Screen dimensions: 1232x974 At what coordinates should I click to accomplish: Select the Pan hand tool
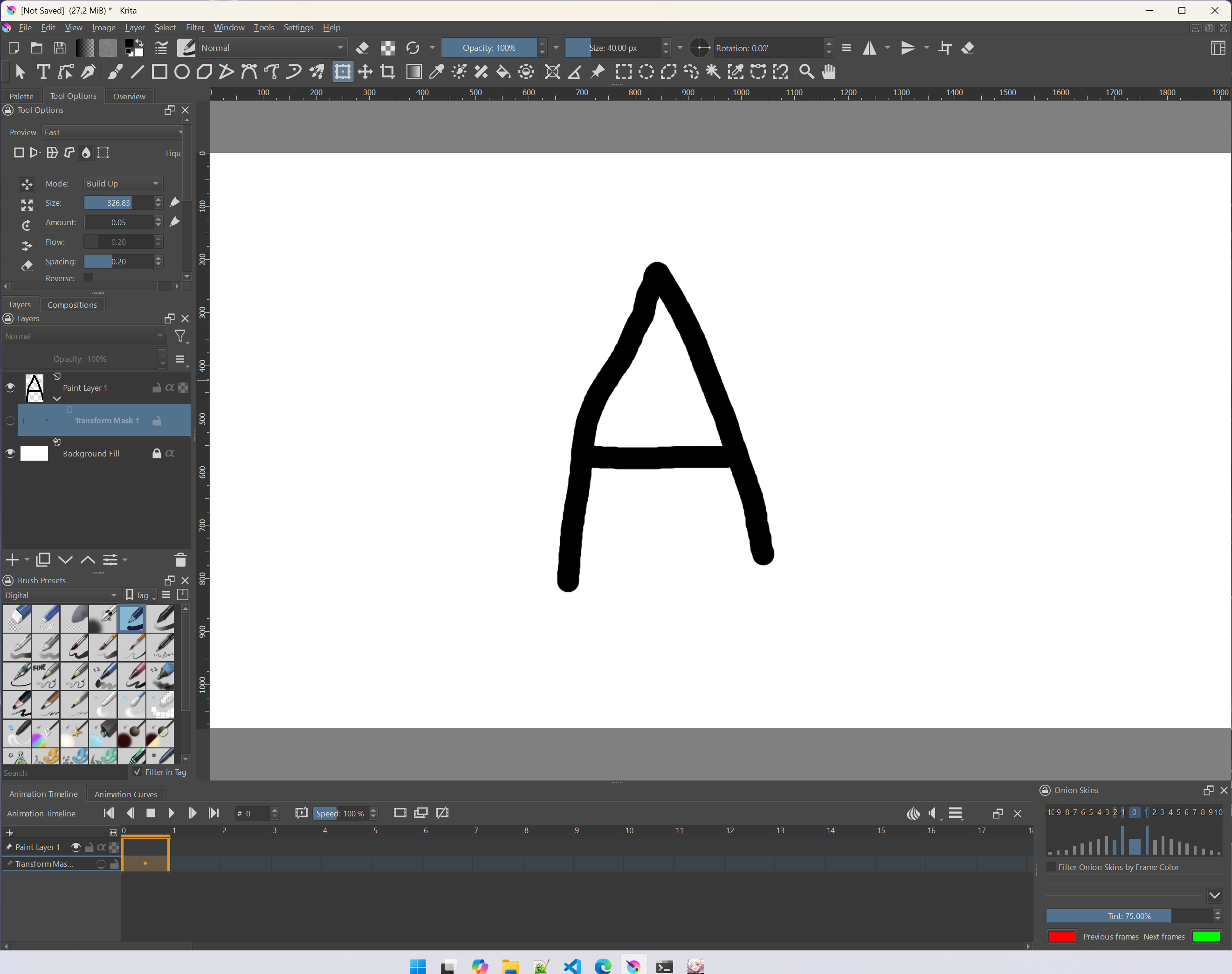[x=828, y=72]
